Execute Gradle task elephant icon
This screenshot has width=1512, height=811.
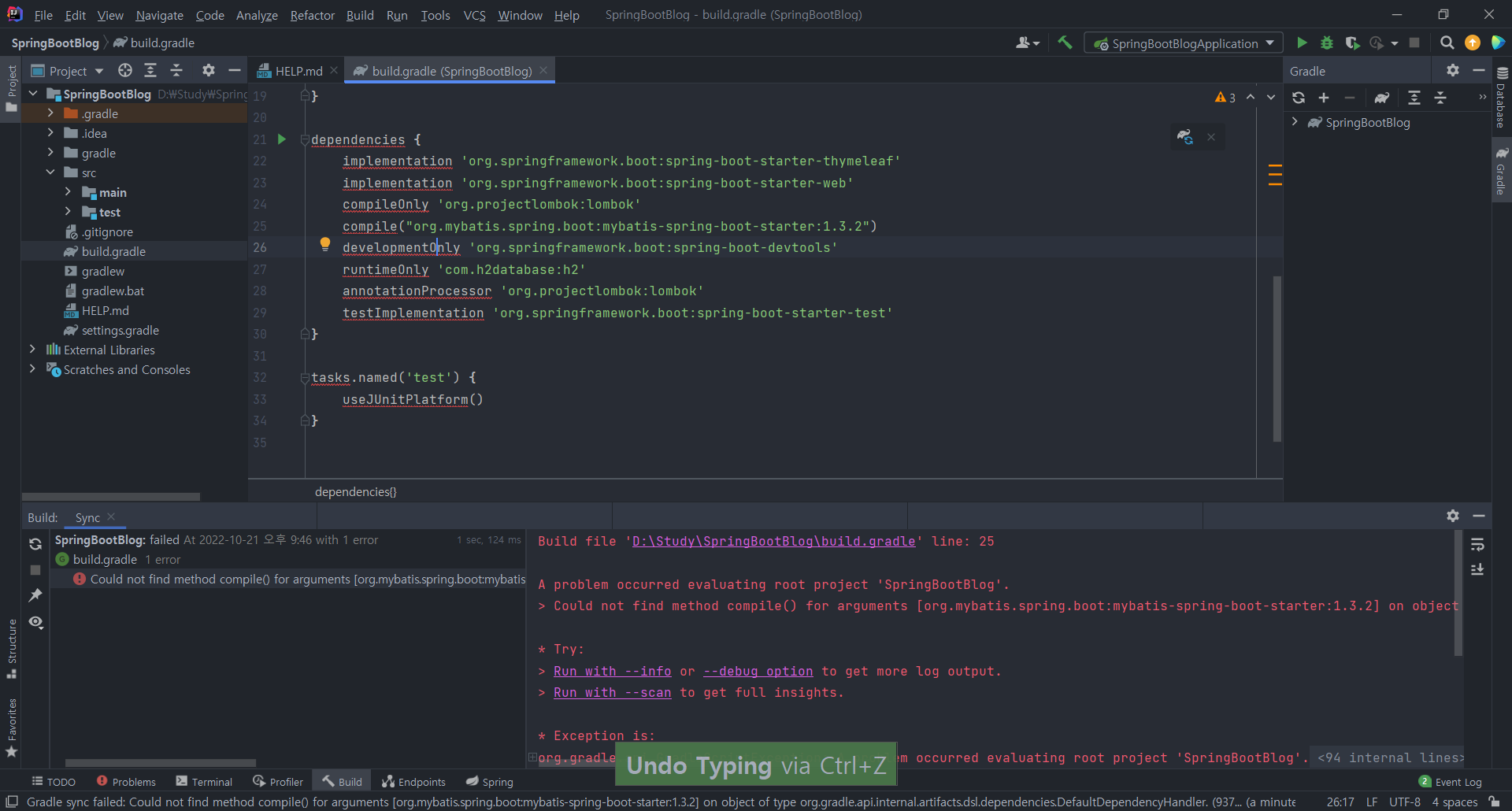pyautogui.click(x=1382, y=98)
